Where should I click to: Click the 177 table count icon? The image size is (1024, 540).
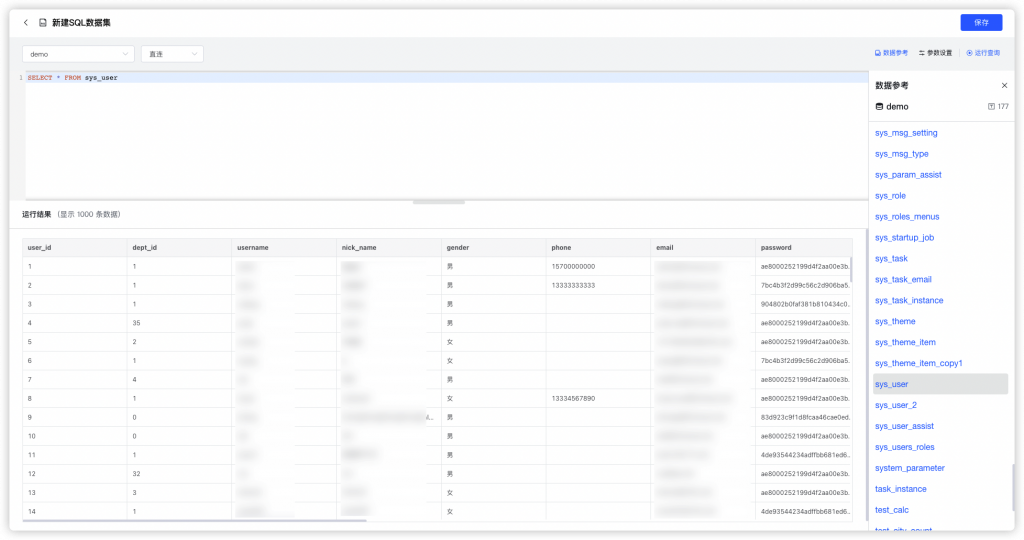tap(991, 106)
